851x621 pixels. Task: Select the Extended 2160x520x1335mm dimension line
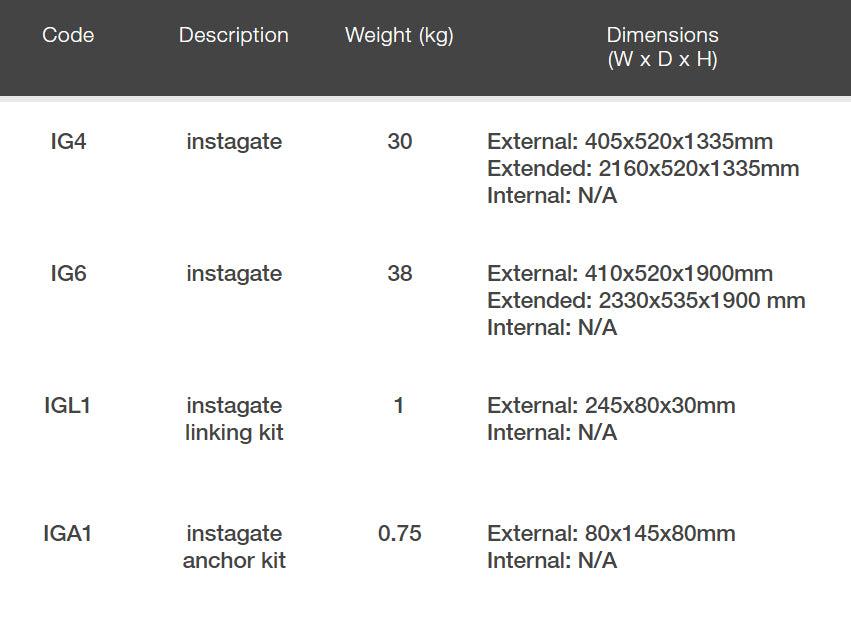coord(643,169)
